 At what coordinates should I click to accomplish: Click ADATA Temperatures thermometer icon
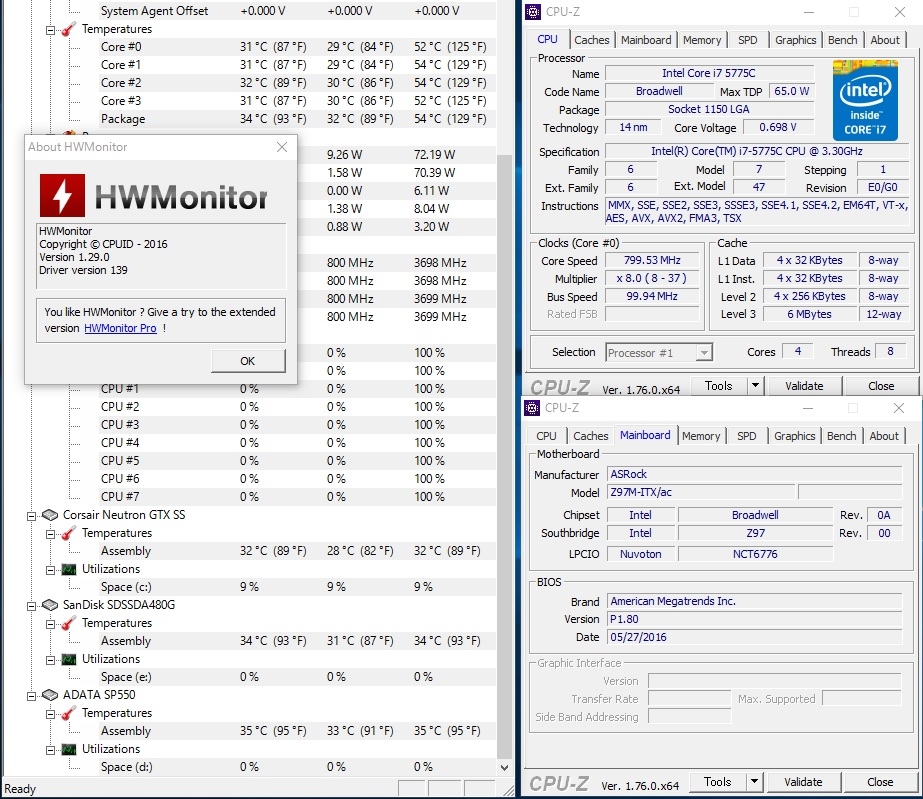(x=69, y=713)
